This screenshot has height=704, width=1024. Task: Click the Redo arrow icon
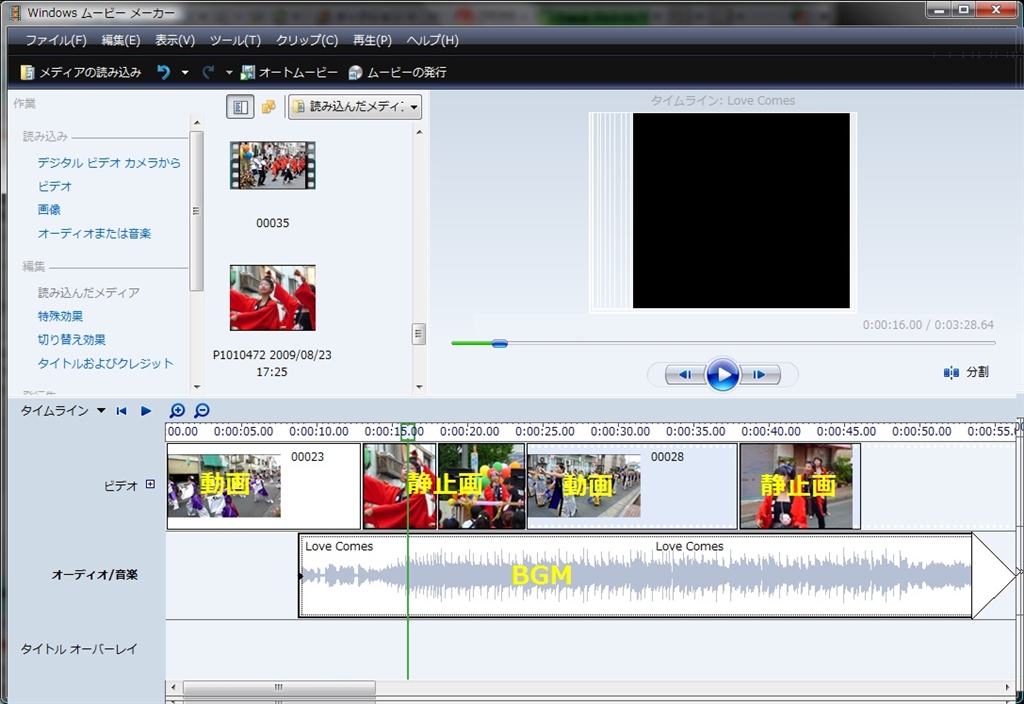click(208, 72)
